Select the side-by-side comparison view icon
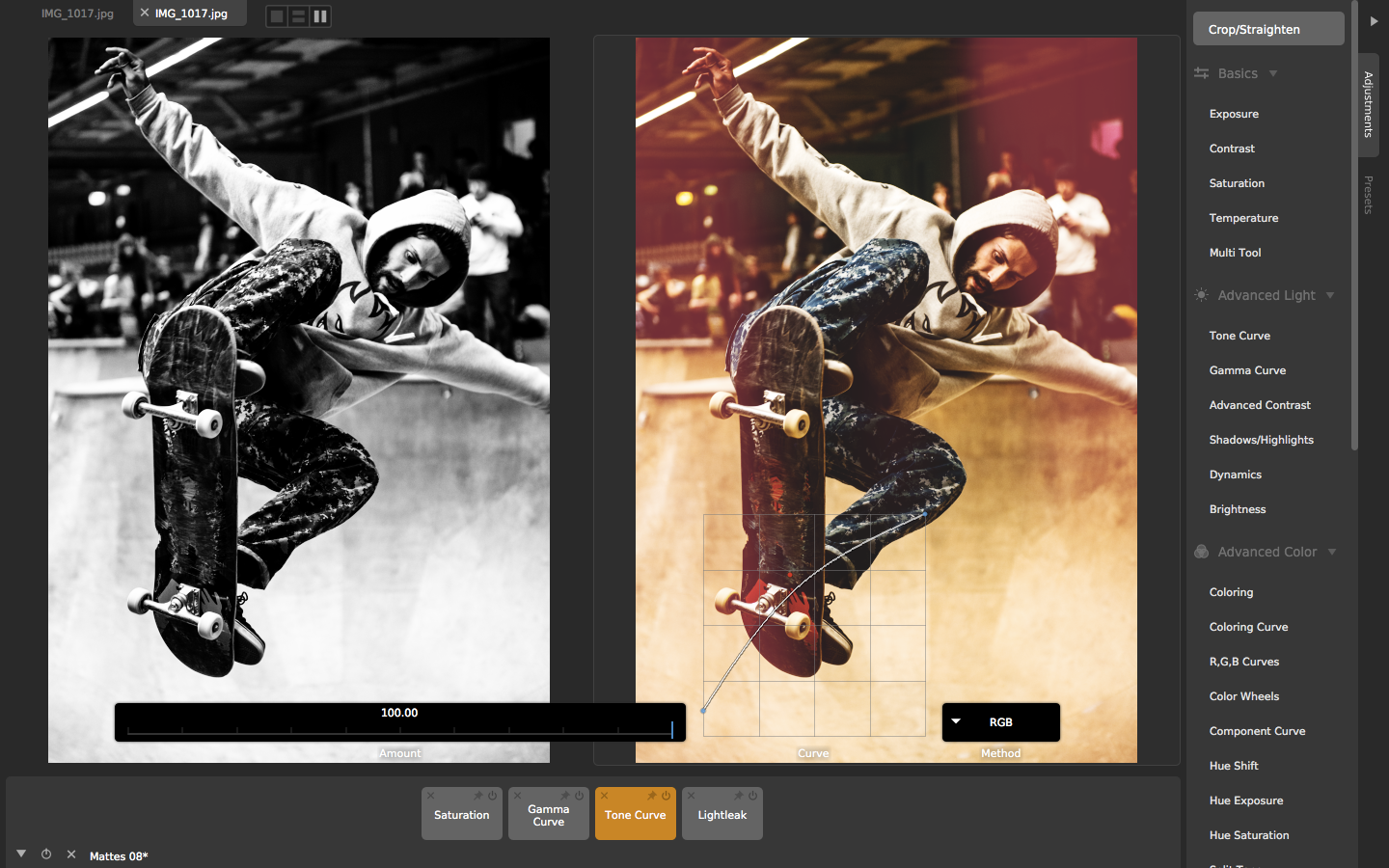The image size is (1389, 868). (319, 15)
